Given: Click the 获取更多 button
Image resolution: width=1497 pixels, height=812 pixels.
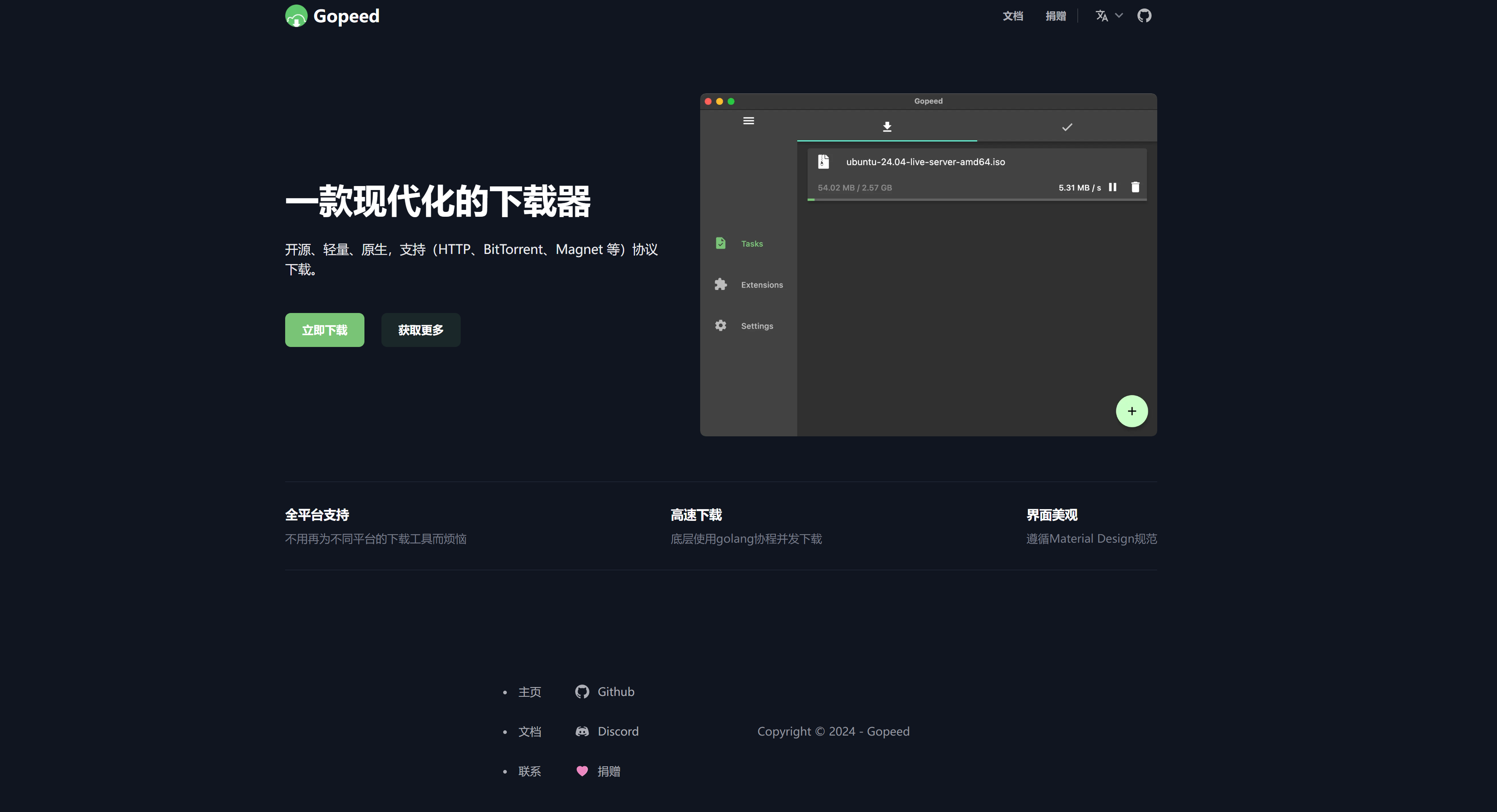Looking at the screenshot, I should pos(421,330).
